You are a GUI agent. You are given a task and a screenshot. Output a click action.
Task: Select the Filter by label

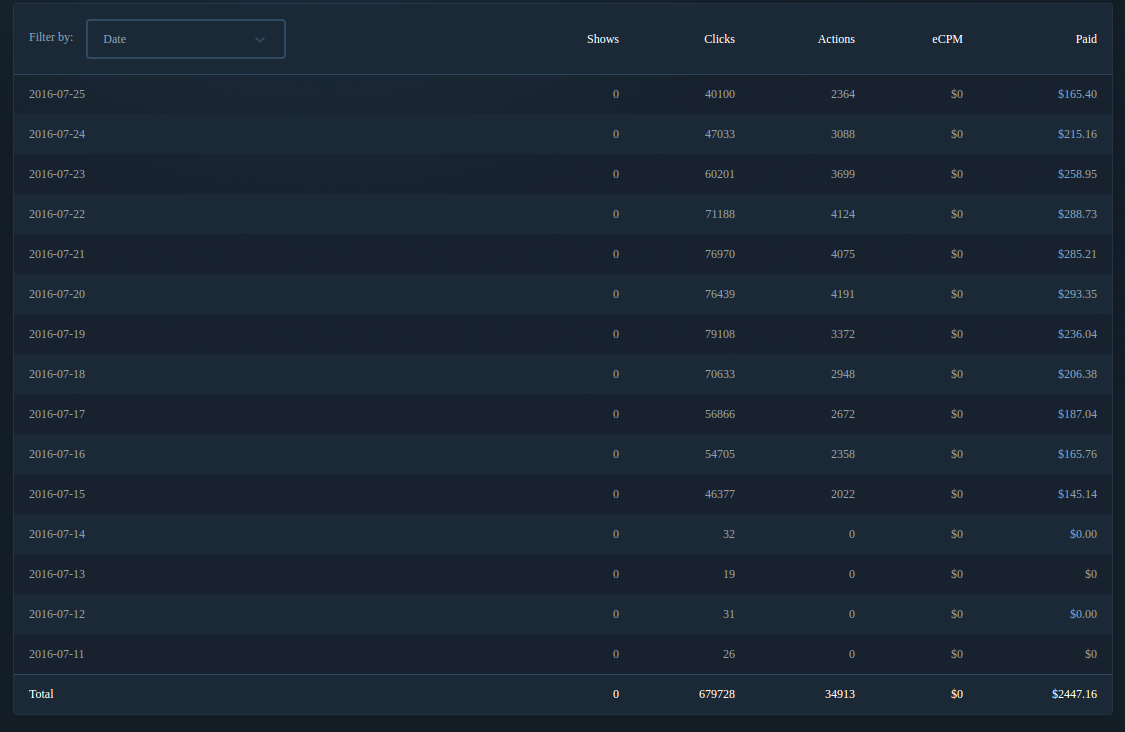pyautogui.click(x=51, y=37)
